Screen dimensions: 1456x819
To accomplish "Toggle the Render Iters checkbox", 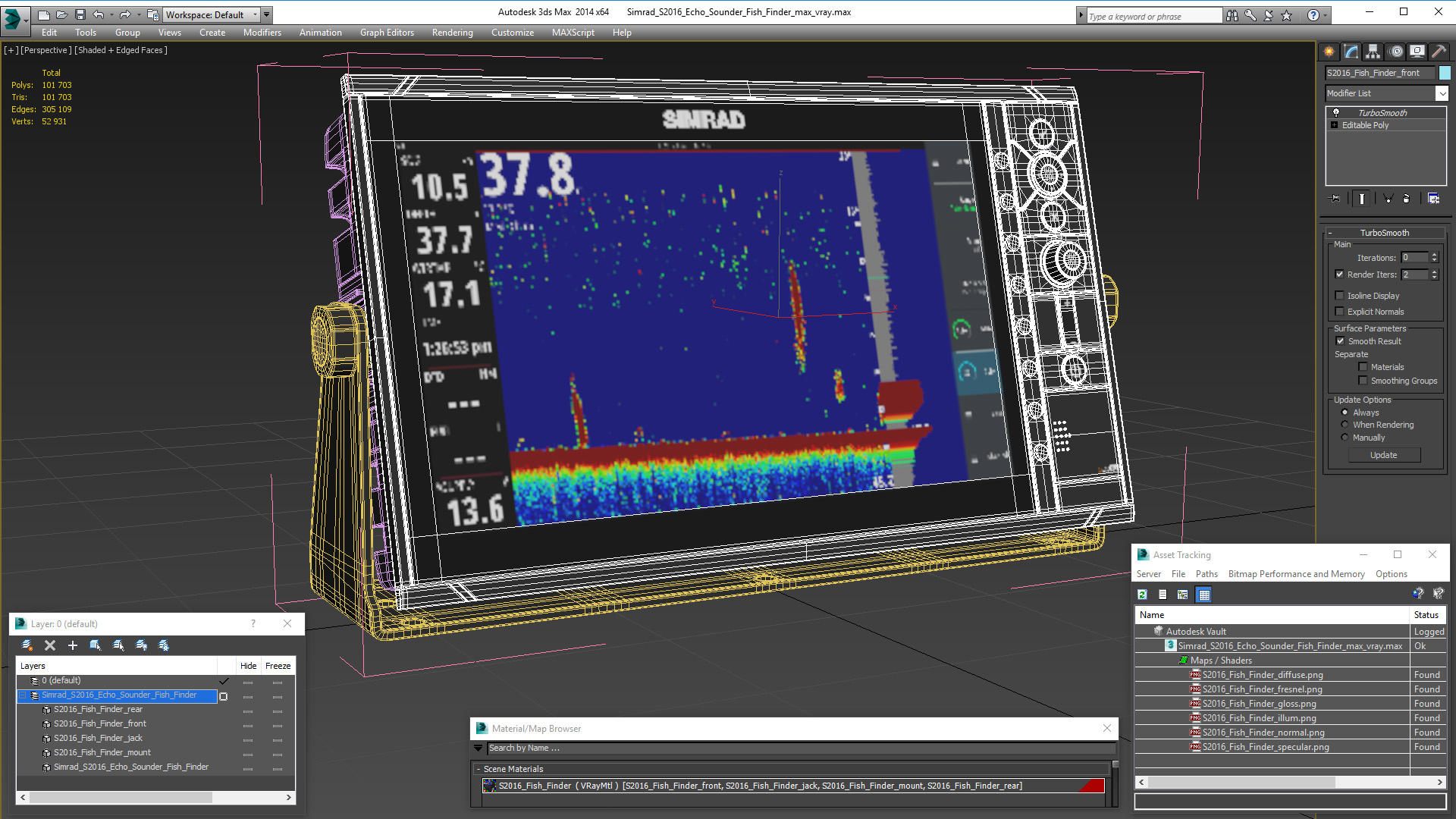I will pos(1340,275).
